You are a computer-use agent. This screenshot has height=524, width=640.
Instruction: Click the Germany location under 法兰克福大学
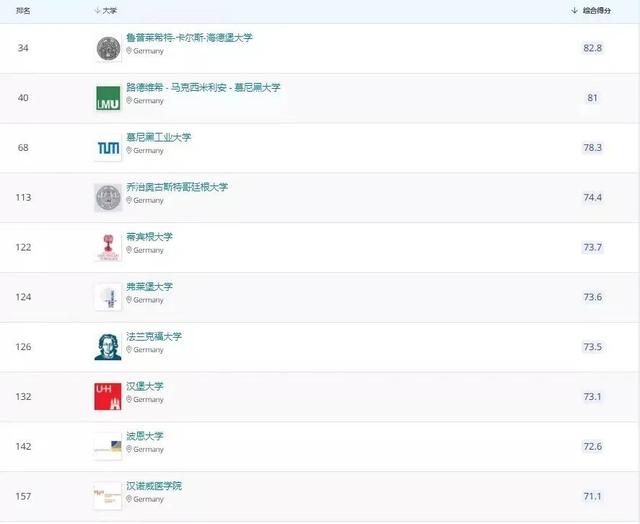pyautogui.click(x=147, y=350)
